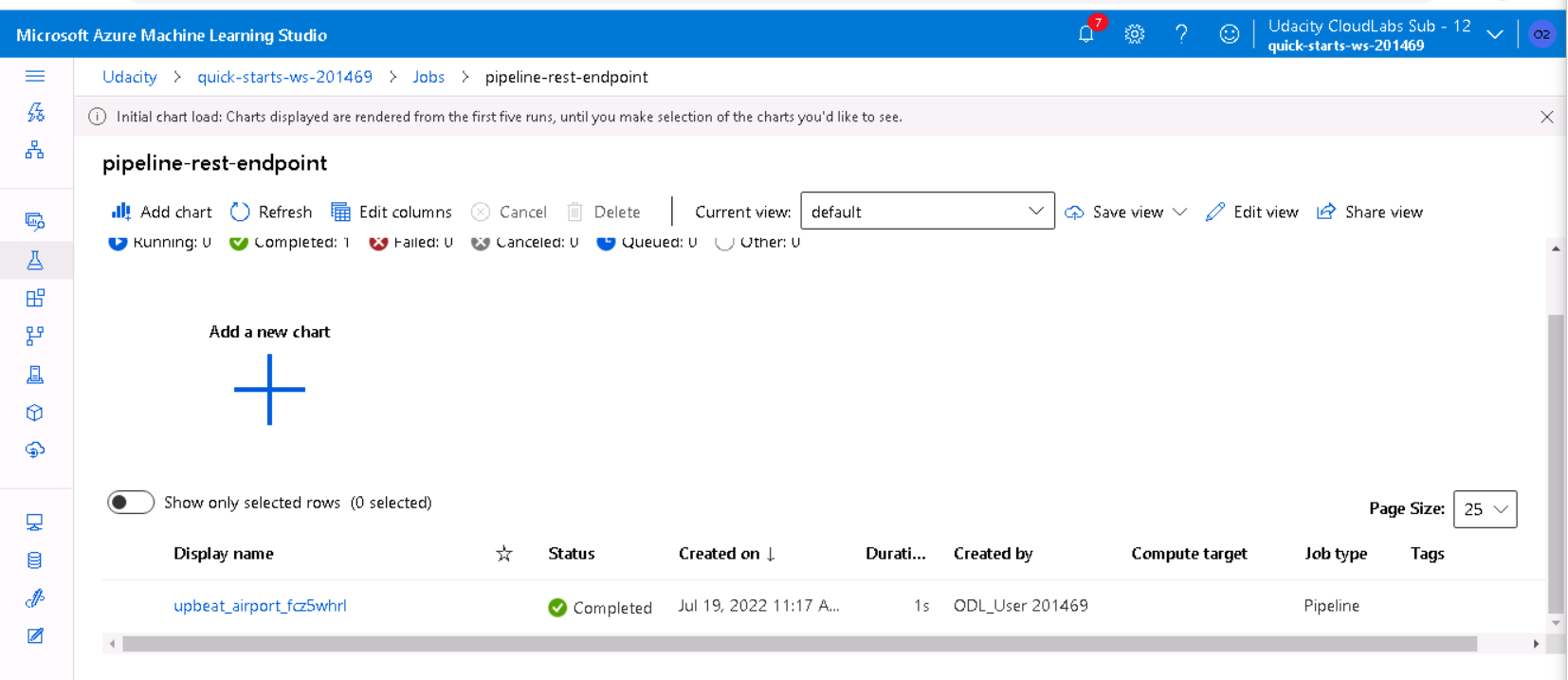1568x680 pixels.
Task: Refresh the jobs list
Action: click(x=271, y=211)
